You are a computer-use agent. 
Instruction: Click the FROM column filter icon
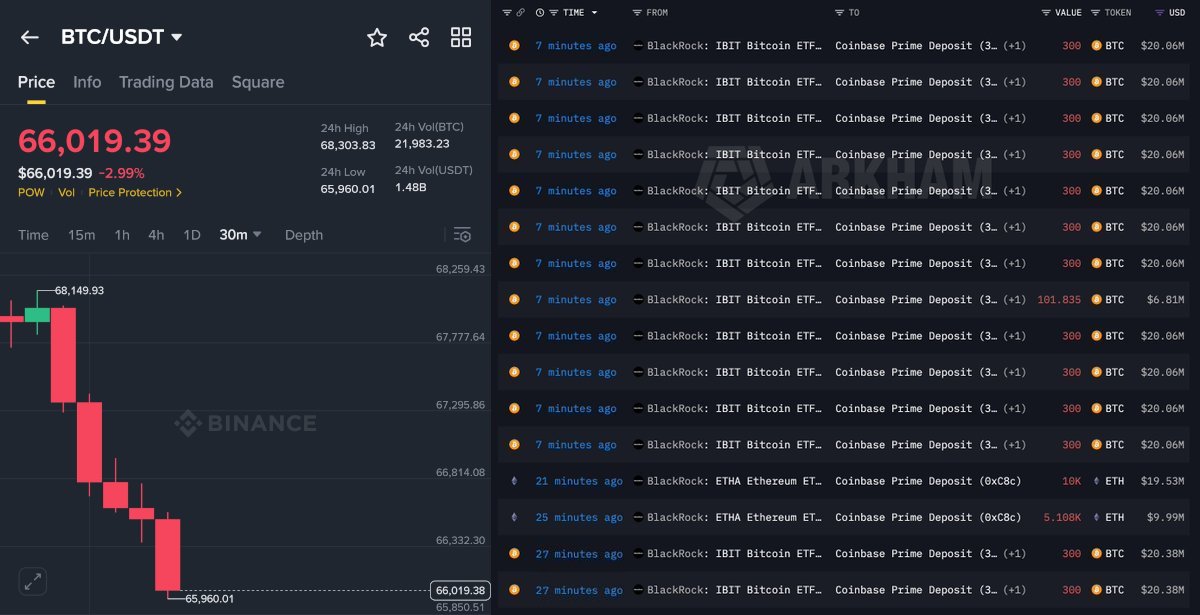pyautogui.click(x=638, y=13)
